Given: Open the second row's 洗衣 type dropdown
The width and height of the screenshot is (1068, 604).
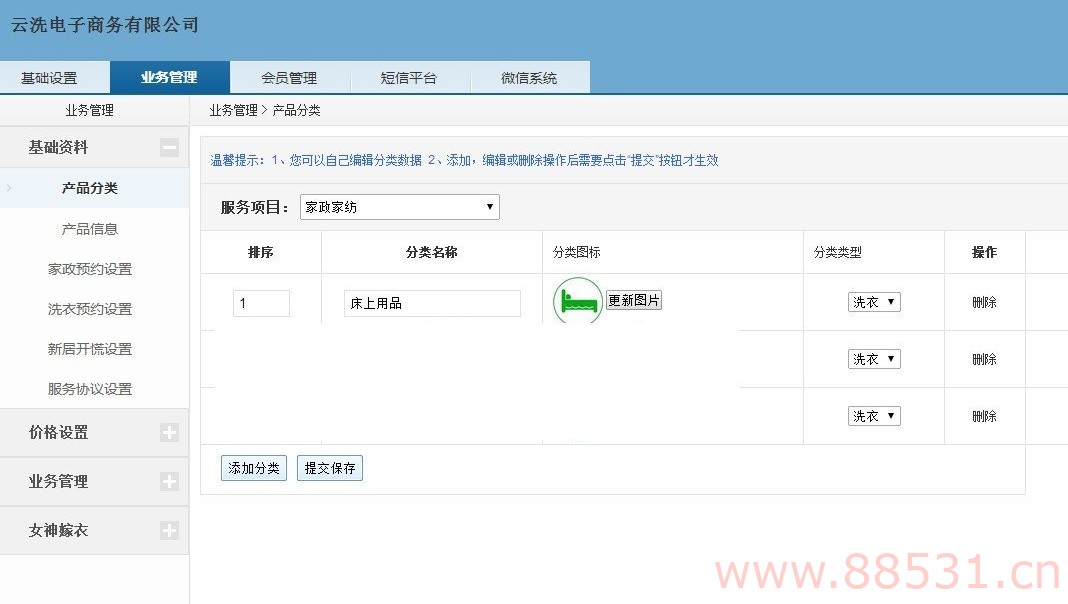Looking at the screenshot, I should click(x=874, y=359).
